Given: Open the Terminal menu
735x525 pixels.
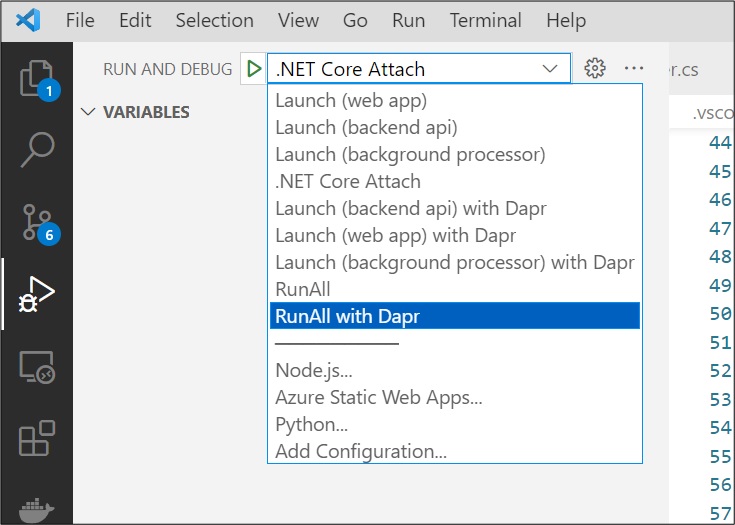Looking at the screenshot, I should pos(483,20).
